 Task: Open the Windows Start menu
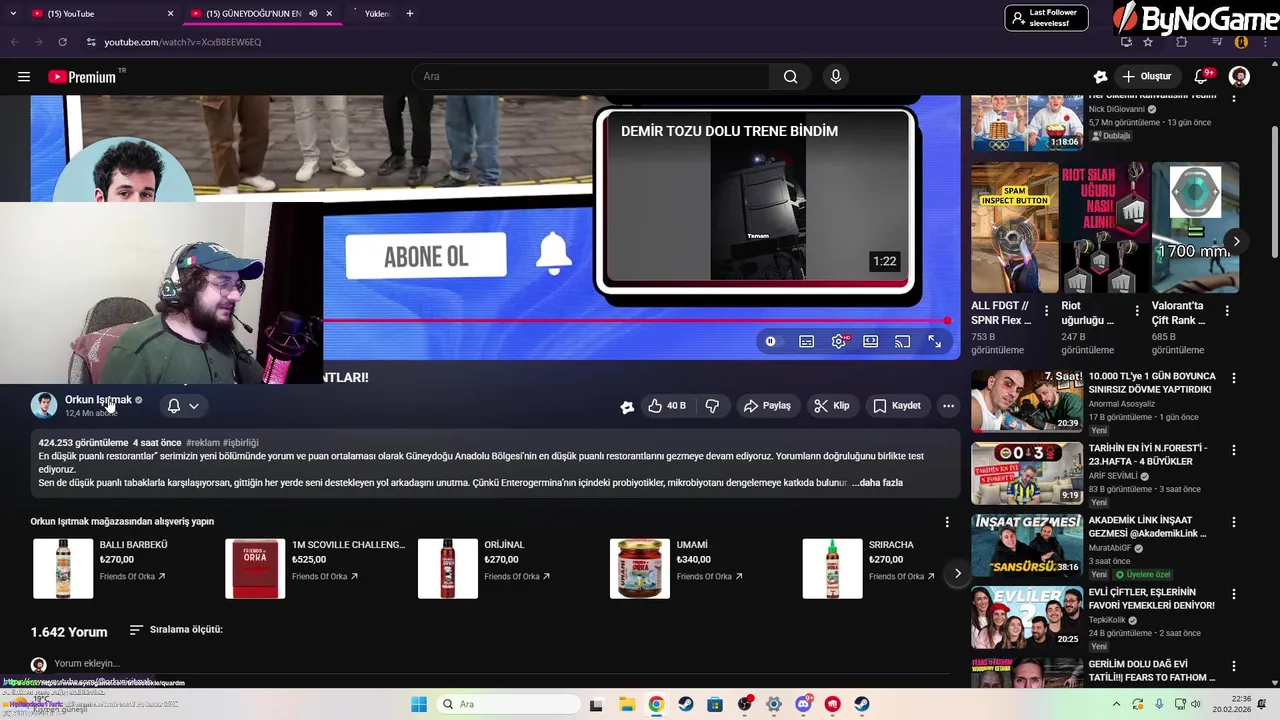click(x=419, y=704)
